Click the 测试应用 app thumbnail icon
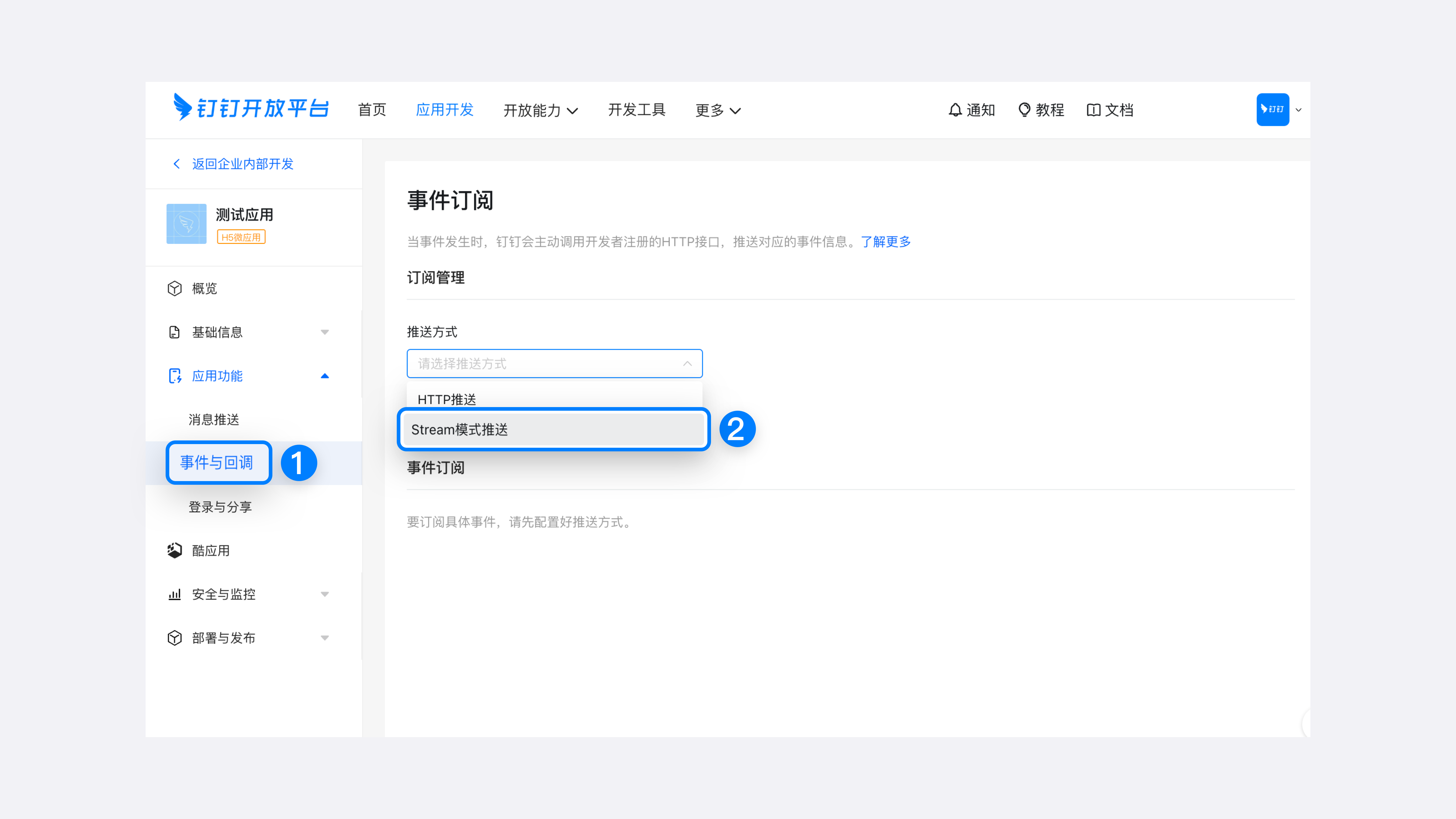This screenshot has height=819, width=1456. pos(187,224)
